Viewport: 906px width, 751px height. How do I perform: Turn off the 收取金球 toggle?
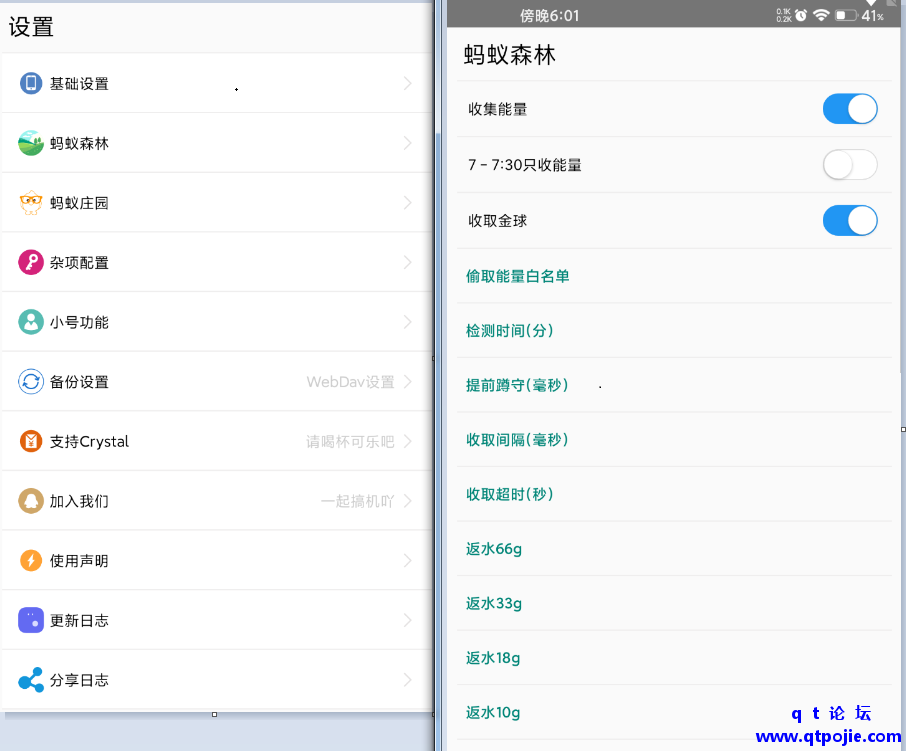[849, 221]
